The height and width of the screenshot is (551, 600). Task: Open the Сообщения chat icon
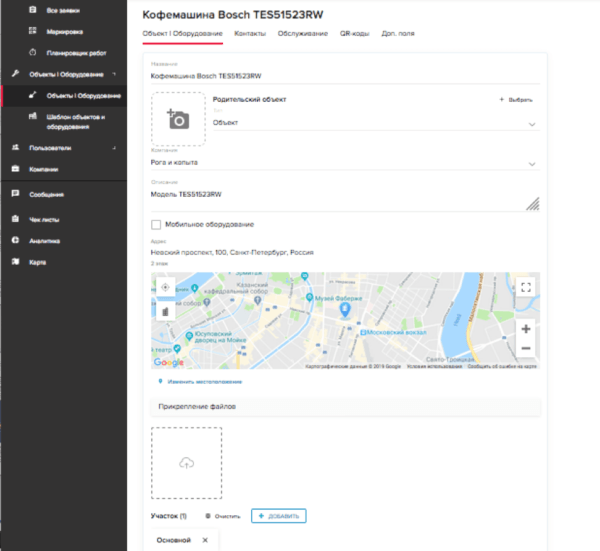(x=15, y=194)
